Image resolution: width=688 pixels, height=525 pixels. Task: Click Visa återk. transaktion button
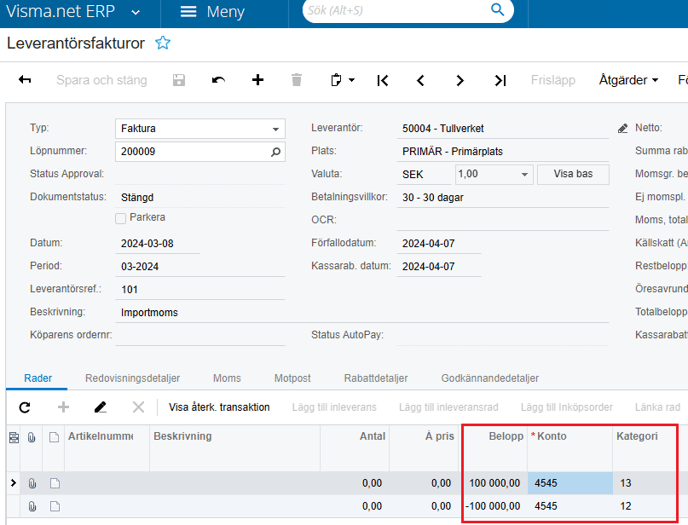pyautogui.click(x=219, y=407)
